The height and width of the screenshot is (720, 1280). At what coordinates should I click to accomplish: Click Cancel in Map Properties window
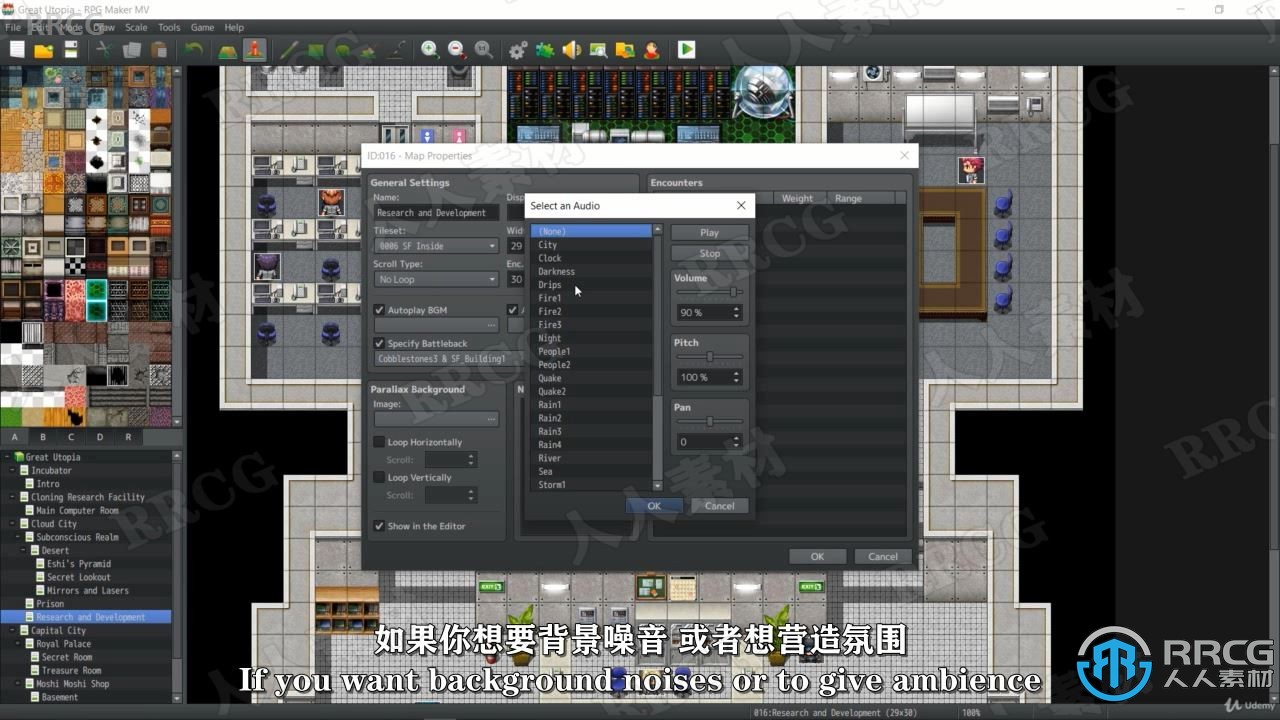click(x=882, y=557)
